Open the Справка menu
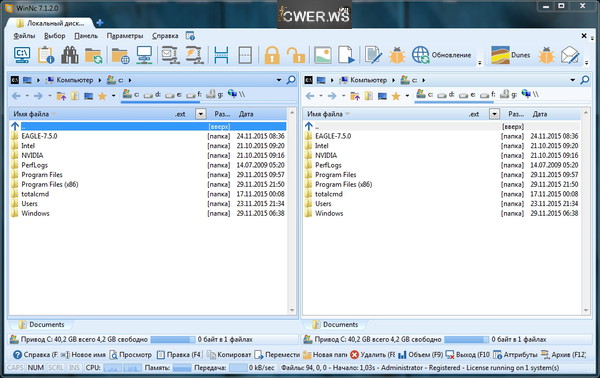600x378 pixels. 165,36
